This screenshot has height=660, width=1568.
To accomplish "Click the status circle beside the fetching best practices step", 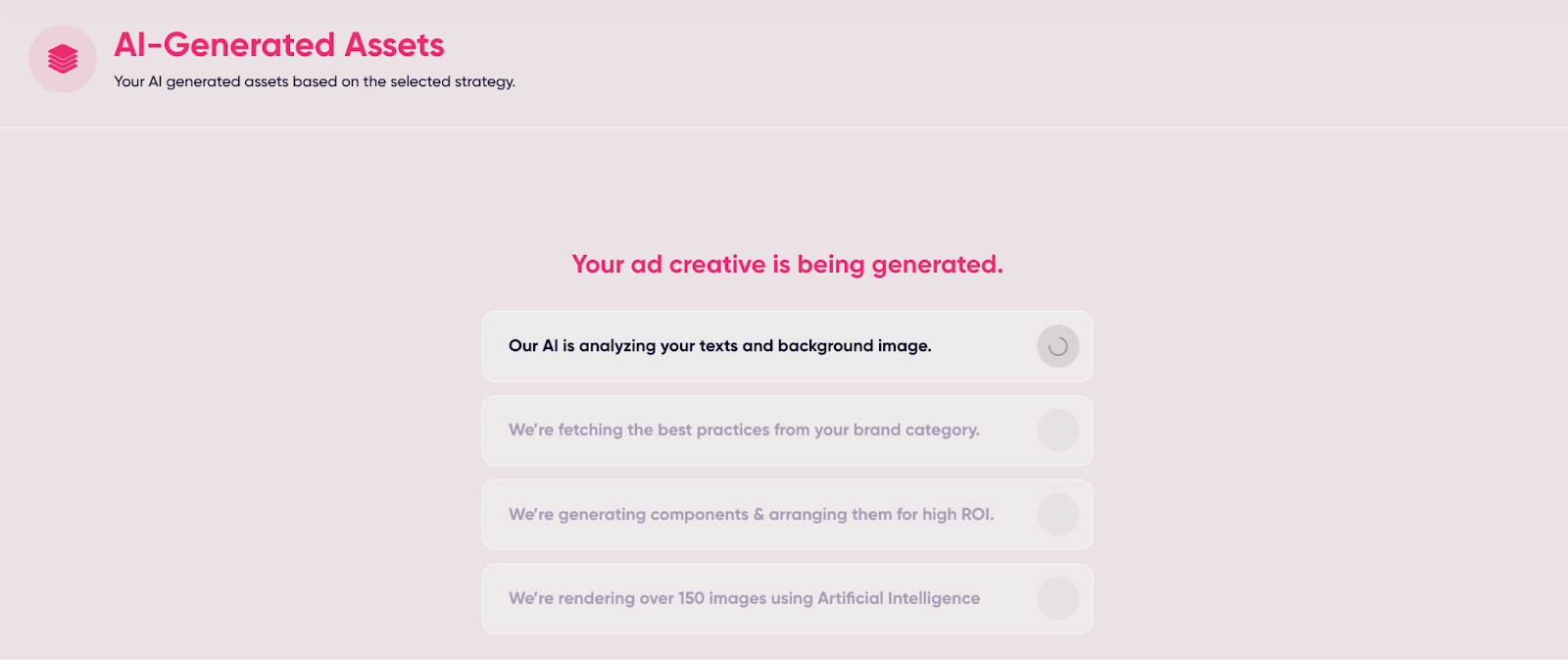I will point(1057,431).
